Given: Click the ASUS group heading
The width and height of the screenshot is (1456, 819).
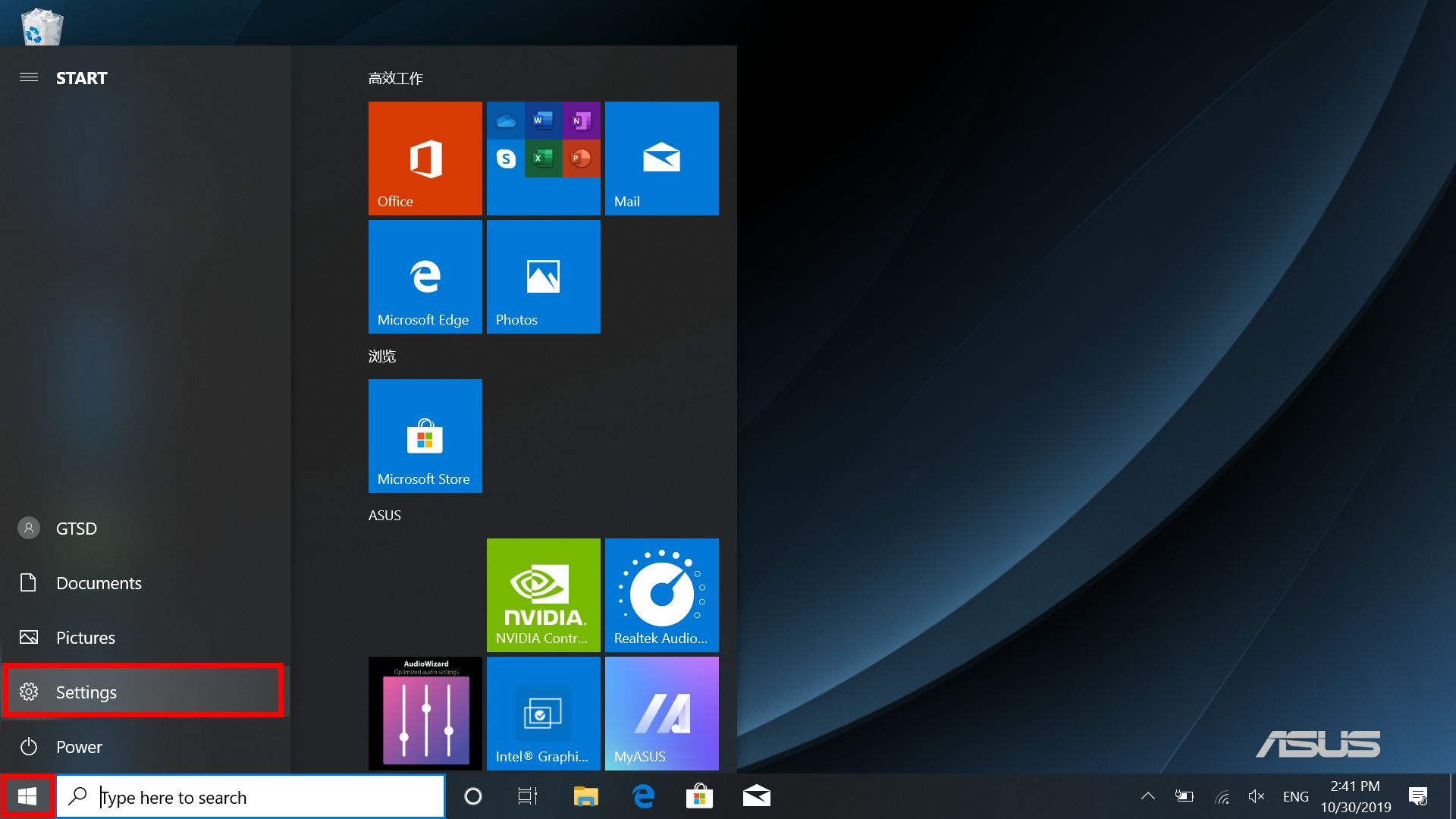Looking at the screenshot, I should [384, 515].
